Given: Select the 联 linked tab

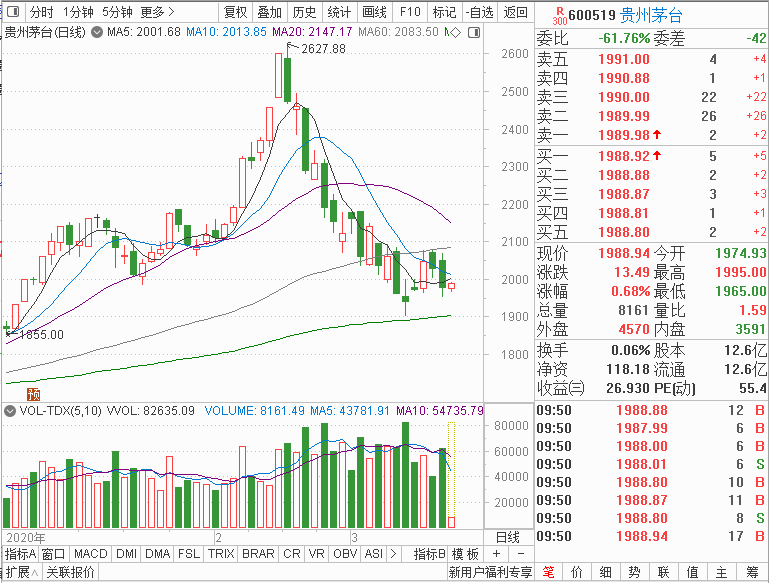Looking at the screenshot, I should (663, 572).
